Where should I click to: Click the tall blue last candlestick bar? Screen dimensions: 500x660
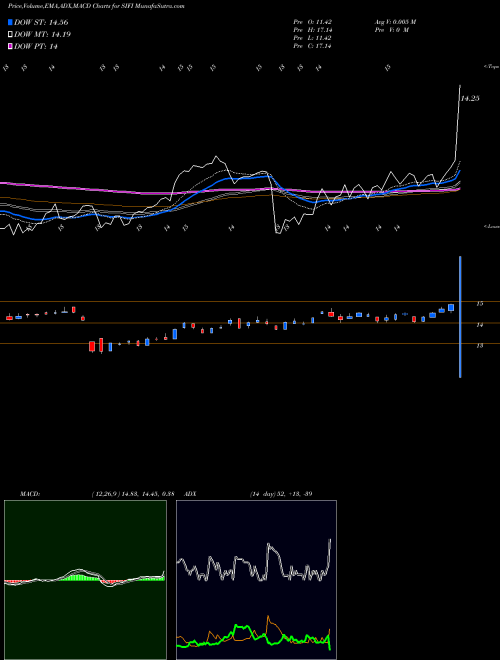[x=460, y=317]
